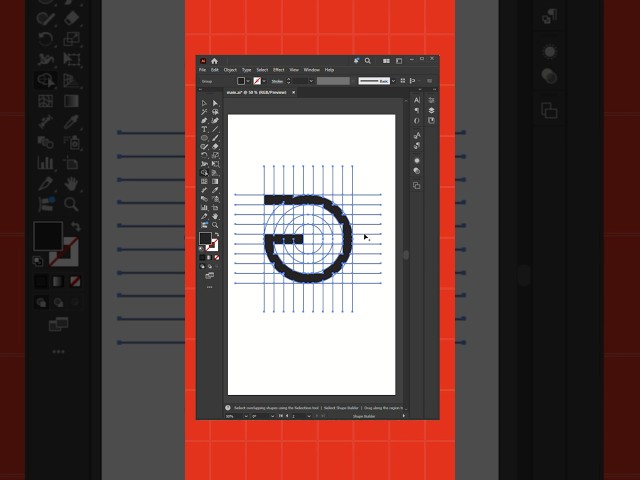Open the Arrange Documents icon
The image size is (640, 480).
pyautogui.click(x=386, y=61)
